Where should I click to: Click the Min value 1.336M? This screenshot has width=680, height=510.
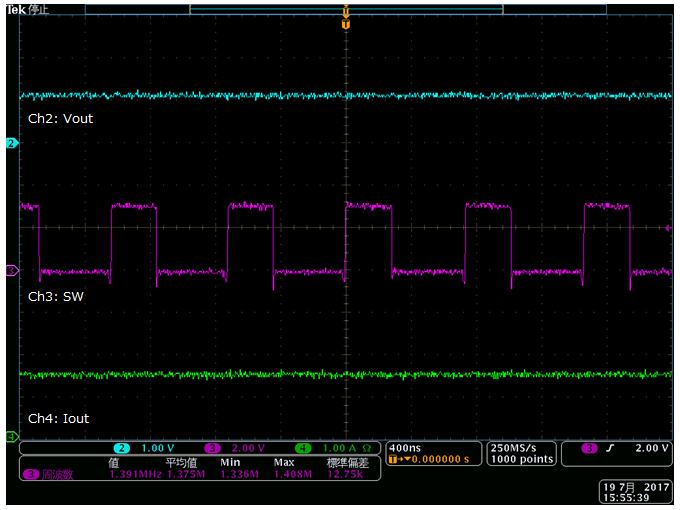pos(239,474)
